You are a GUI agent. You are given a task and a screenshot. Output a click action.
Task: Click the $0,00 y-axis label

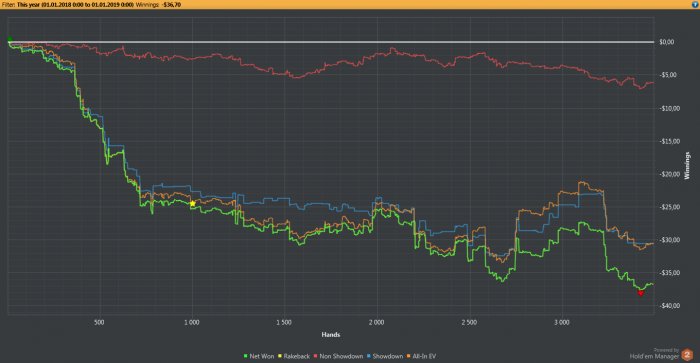click(667, 42)
